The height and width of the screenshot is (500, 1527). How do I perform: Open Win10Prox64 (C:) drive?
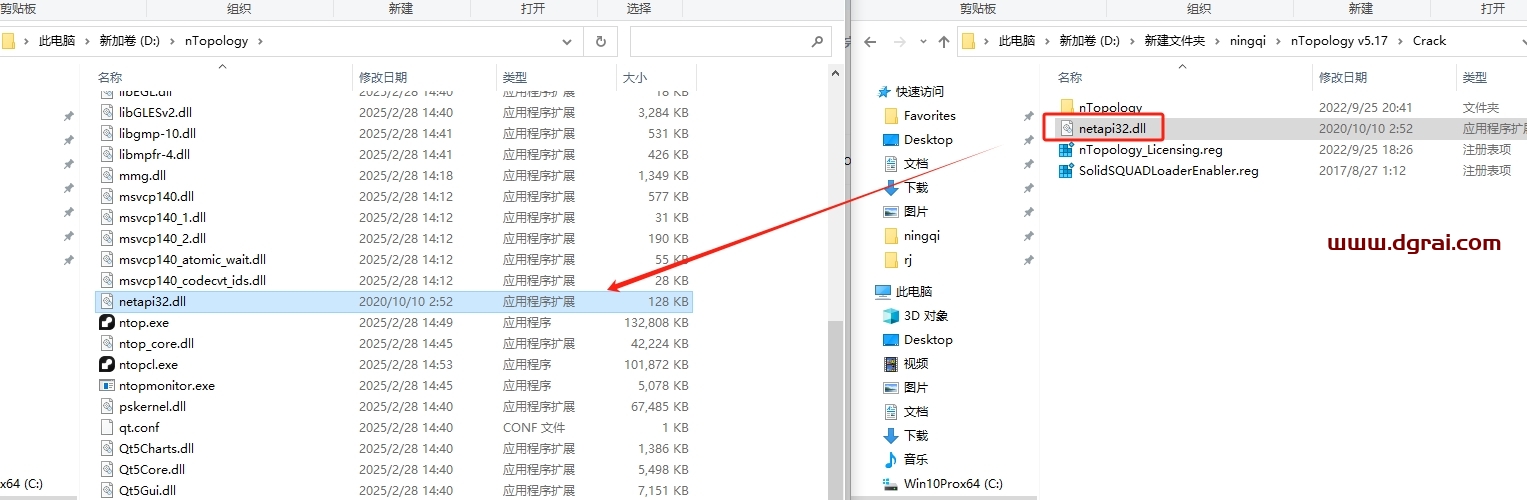click(x=942, y=484)
